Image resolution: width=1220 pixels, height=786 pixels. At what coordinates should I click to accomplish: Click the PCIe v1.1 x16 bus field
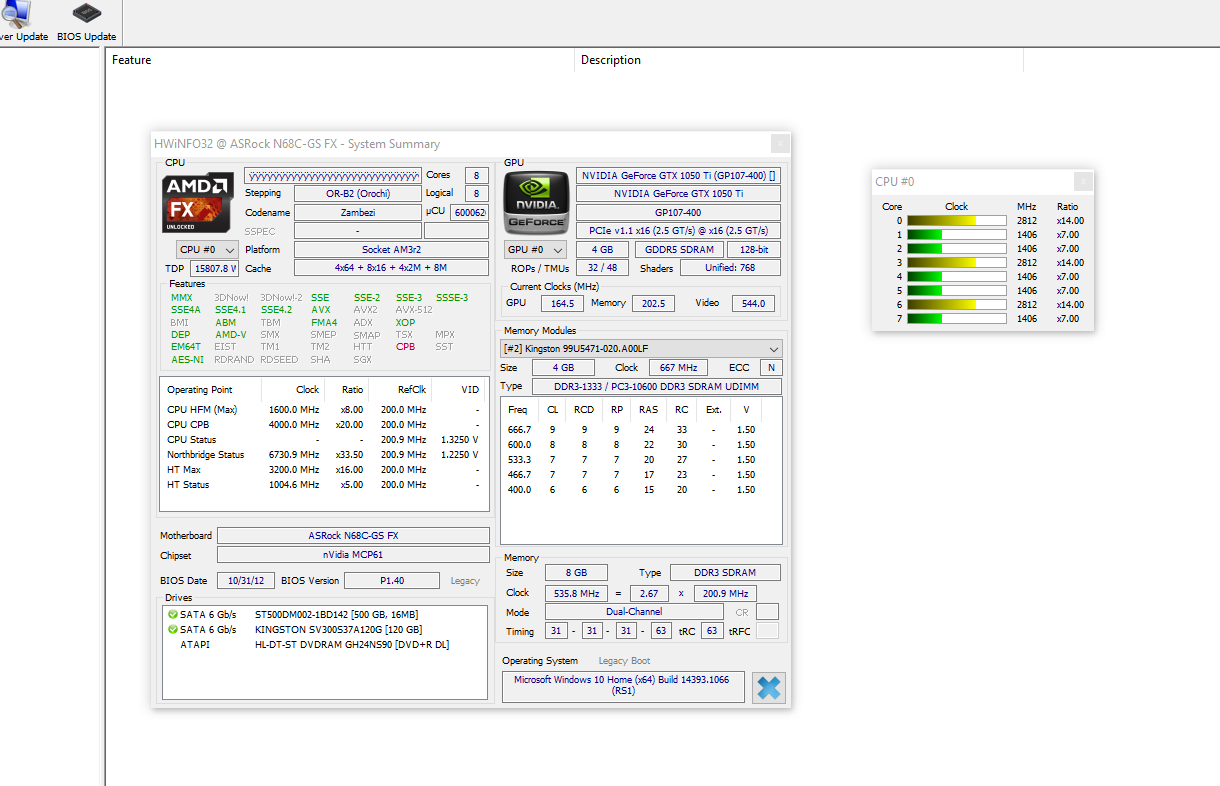[678, 231]
